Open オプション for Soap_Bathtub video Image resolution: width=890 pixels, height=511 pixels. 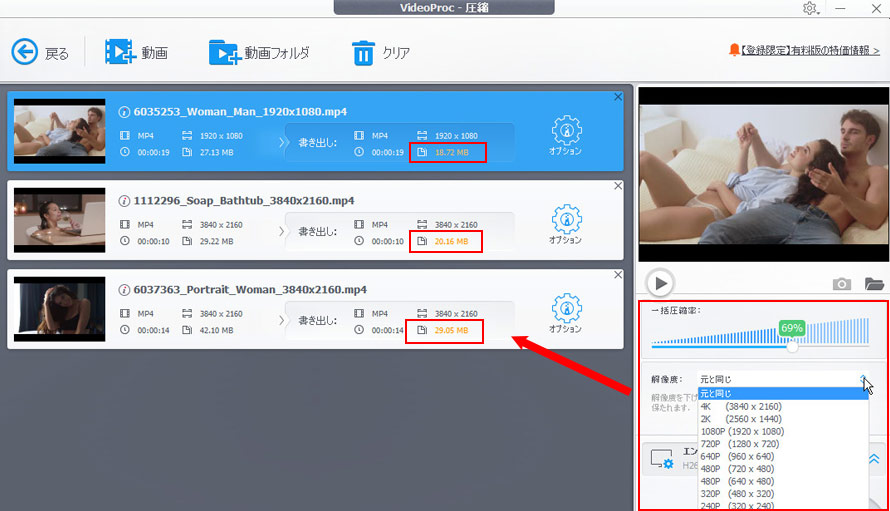click(566, 225)
